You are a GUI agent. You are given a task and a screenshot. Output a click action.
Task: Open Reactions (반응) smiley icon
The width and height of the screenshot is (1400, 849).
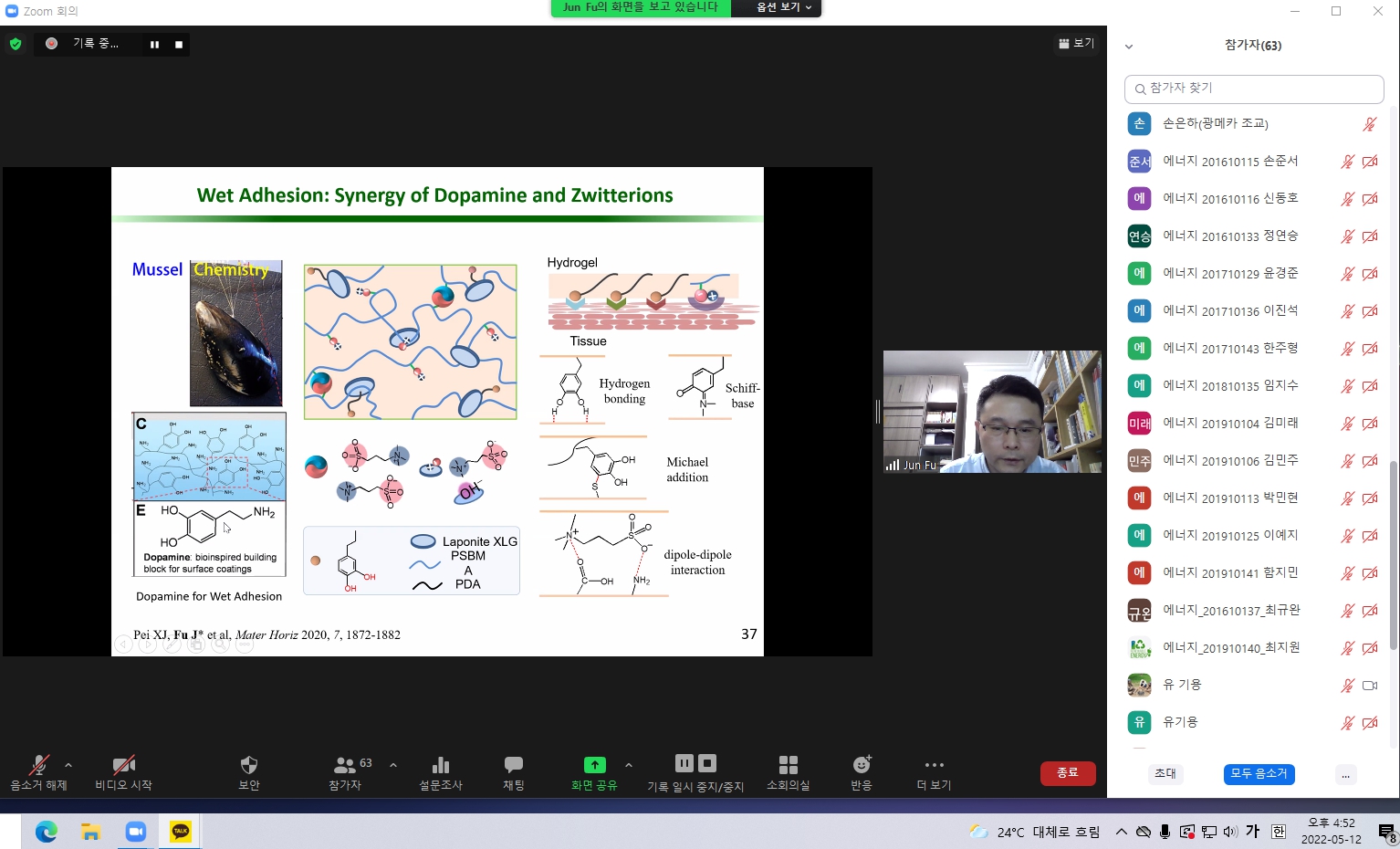pos(861,765)
